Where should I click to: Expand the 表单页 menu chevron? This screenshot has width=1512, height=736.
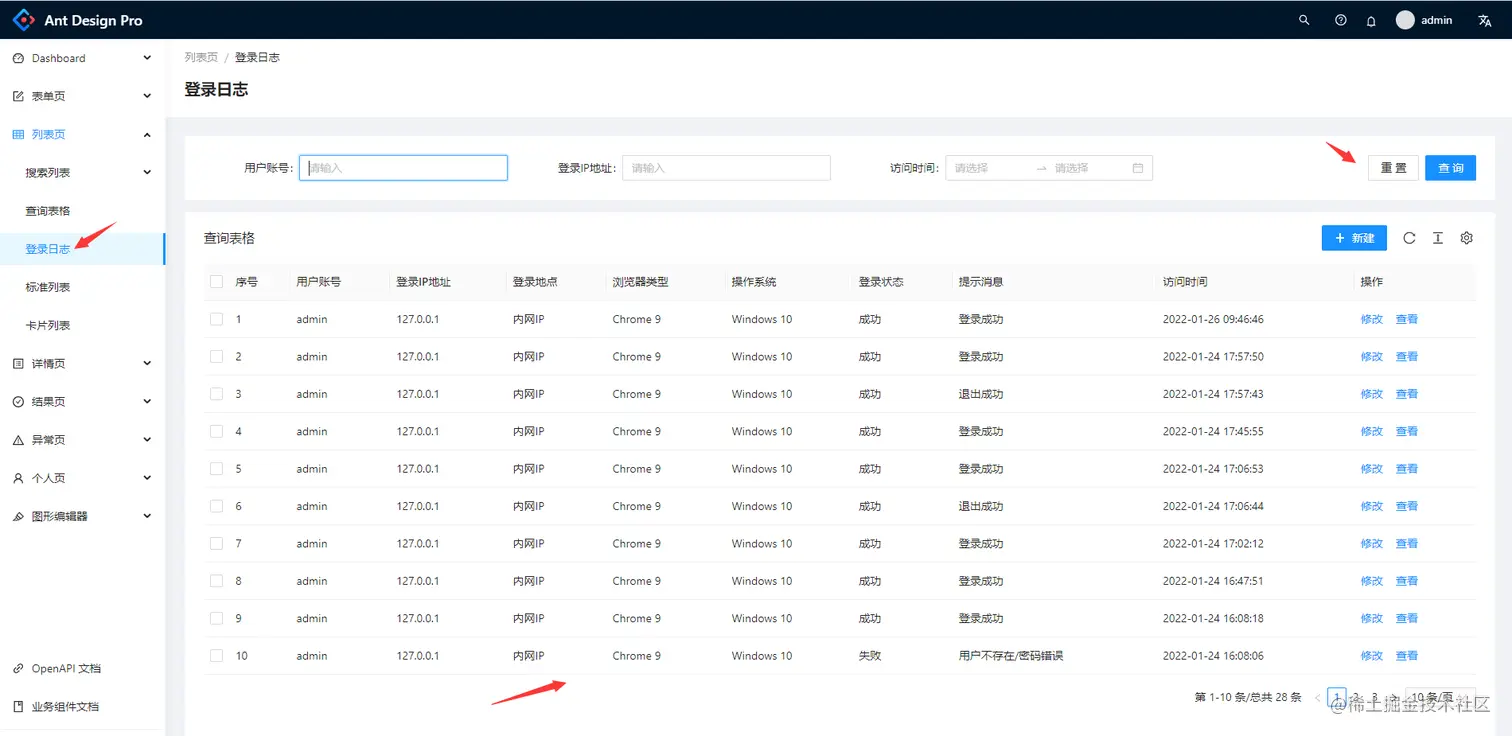click(147, 96)
